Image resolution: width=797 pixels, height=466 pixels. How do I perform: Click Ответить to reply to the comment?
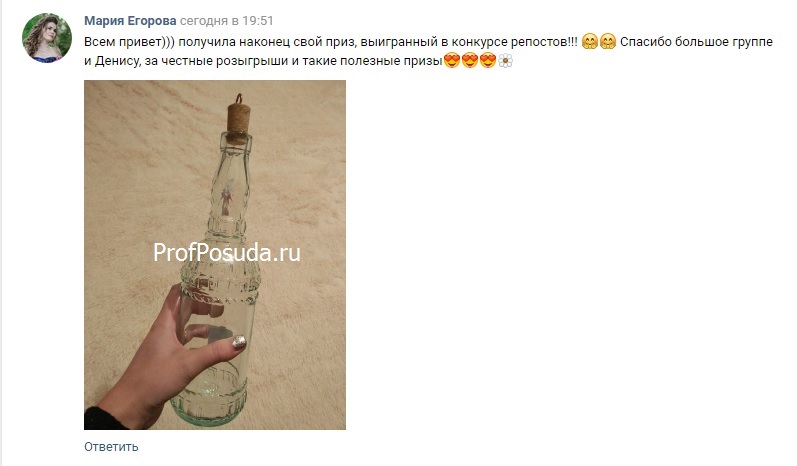111,447
